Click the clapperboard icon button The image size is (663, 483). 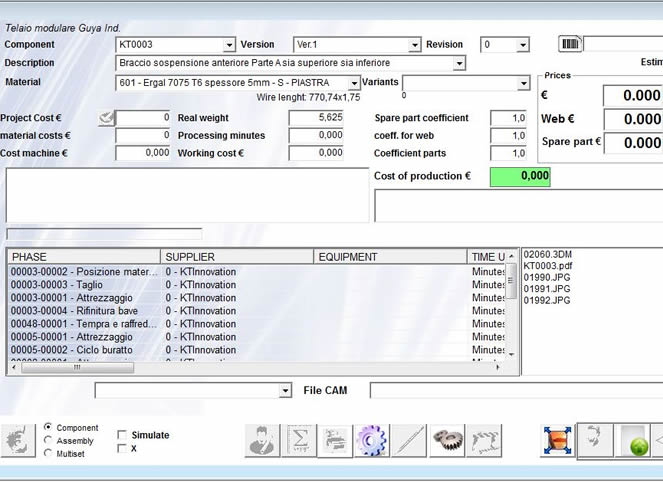coord(485,441)
